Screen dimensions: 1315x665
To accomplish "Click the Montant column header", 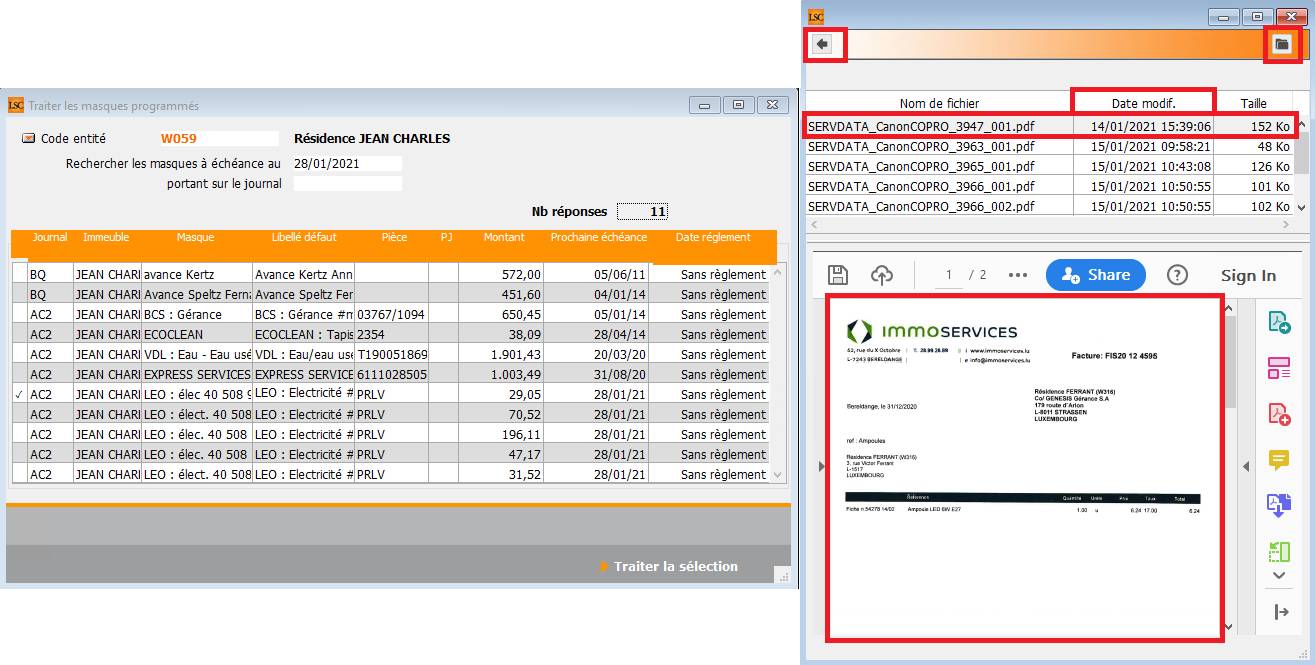I will coord(504,238).
